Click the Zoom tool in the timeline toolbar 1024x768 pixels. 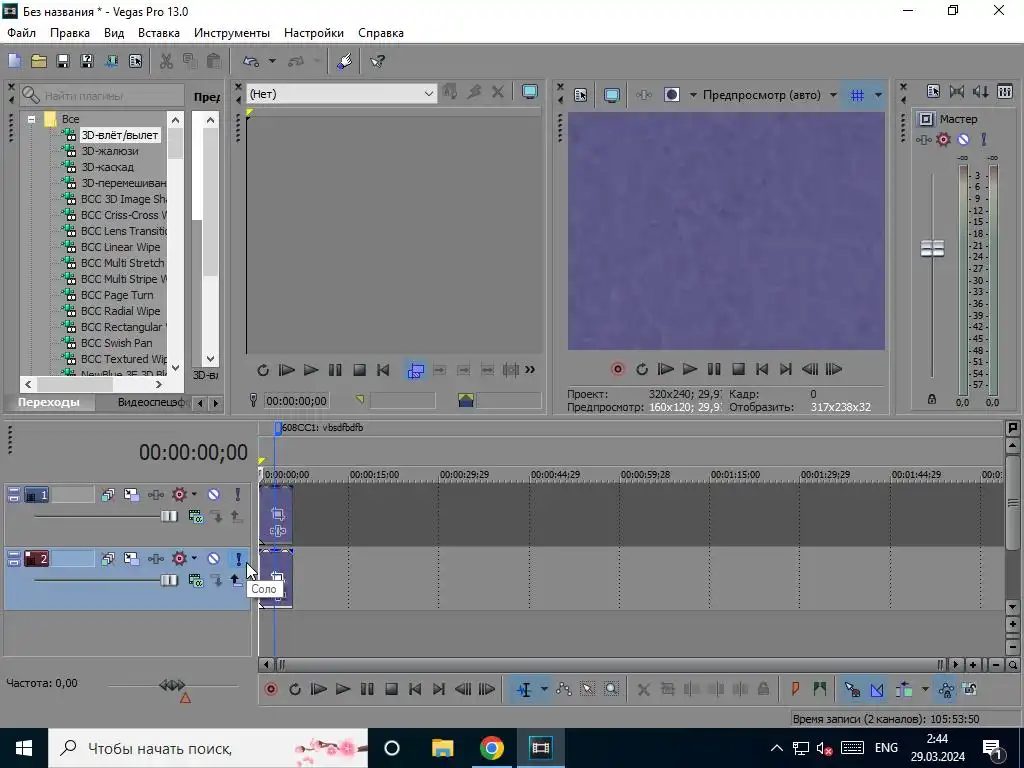tap(611, 689)
